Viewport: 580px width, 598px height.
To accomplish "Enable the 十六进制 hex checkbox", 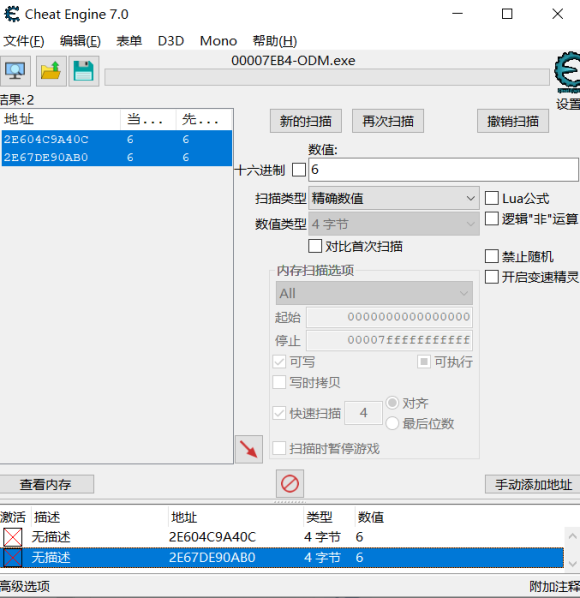I will pyautogui.click(x=299, y=170).
